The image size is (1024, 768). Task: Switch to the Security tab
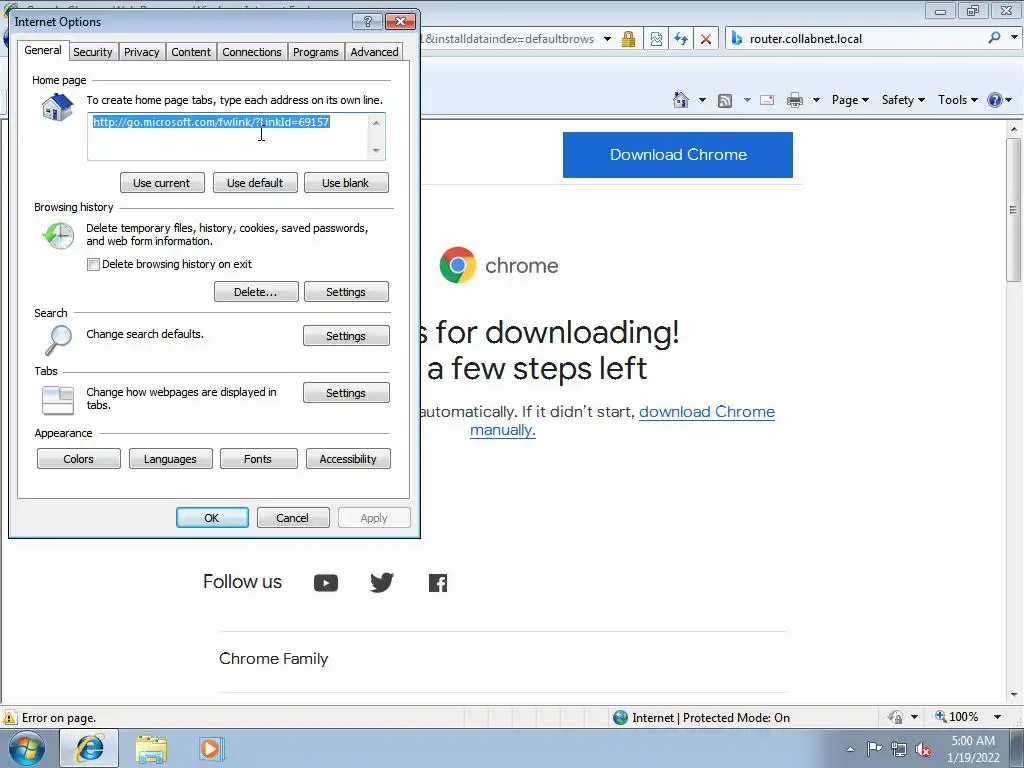pos(93,52)
